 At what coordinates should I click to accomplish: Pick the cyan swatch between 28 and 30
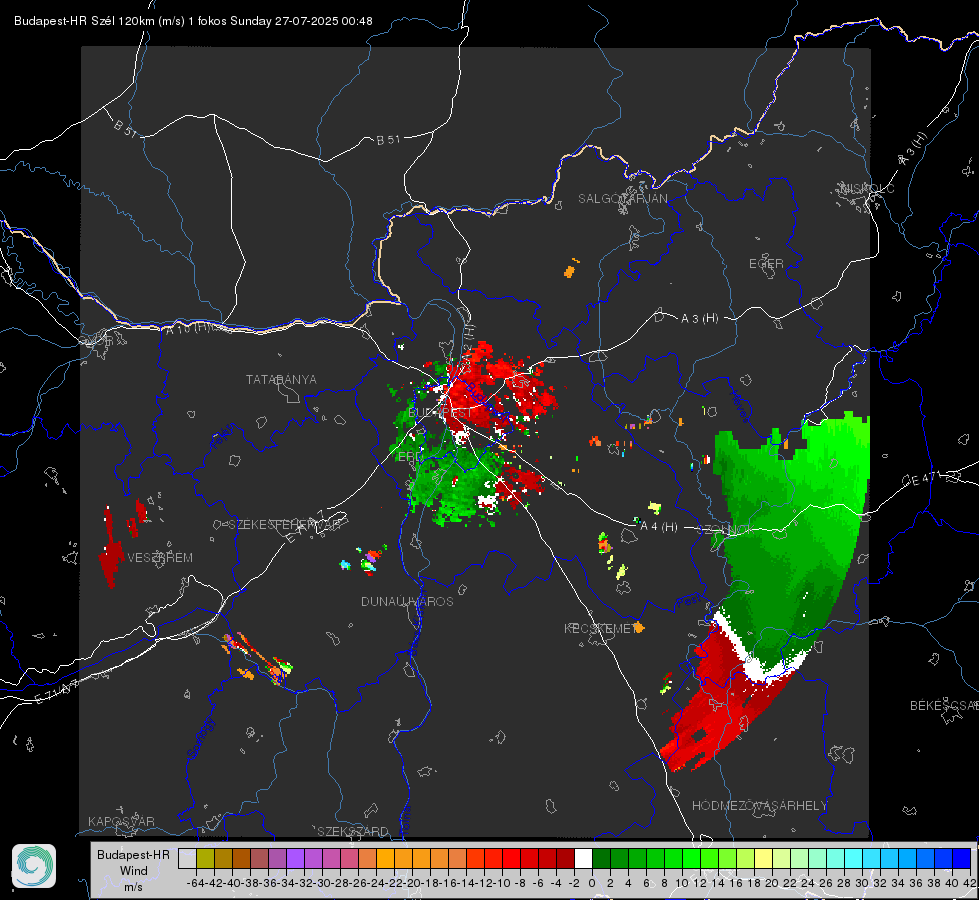point(854,858)
